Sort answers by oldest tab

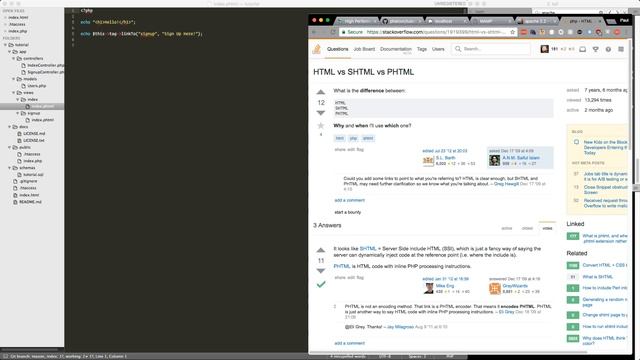(x=527, y=228)
